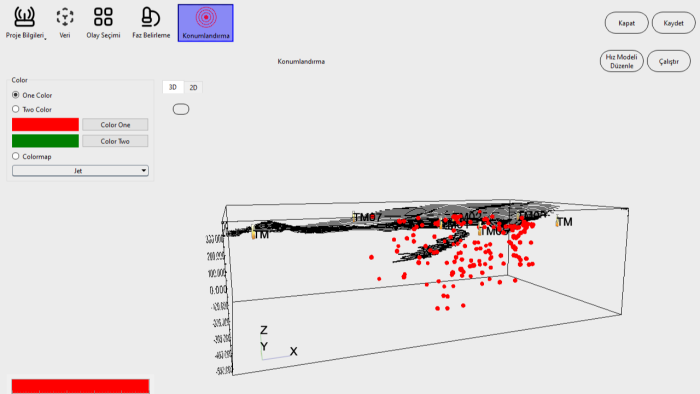The image size is (700, 394).
Task: Select Two Color radio button
Action: (16, 109)
